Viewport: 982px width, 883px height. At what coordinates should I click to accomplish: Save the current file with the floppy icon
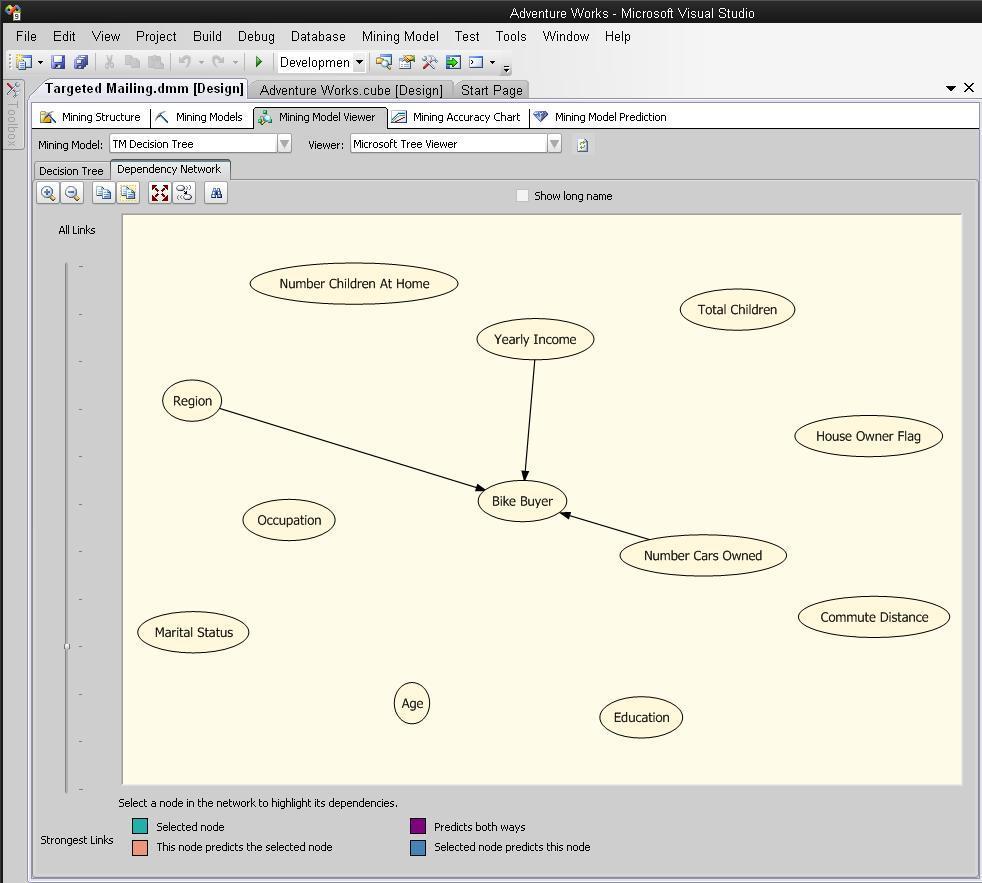point(58,62)
